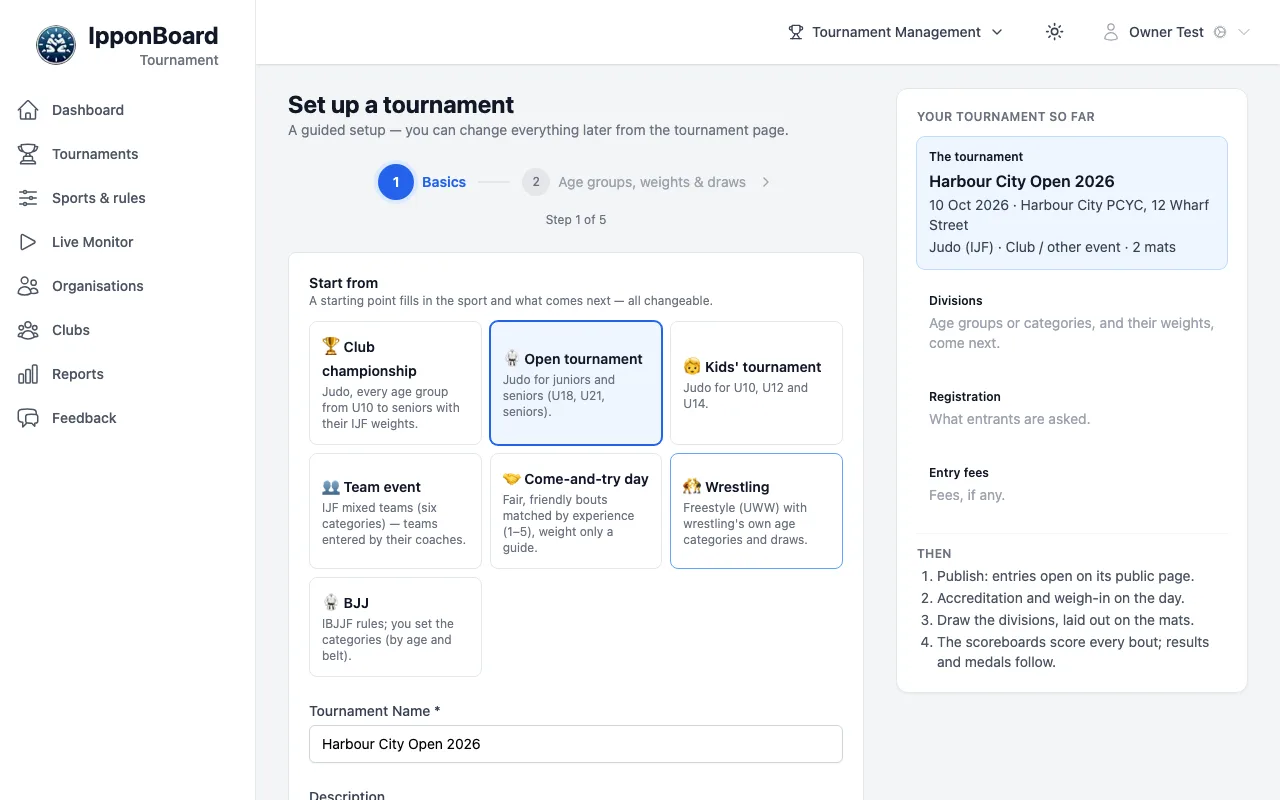Open the Divisions summary section
The width and height of the screenshot is (1280, 800).
point(1072,322)
